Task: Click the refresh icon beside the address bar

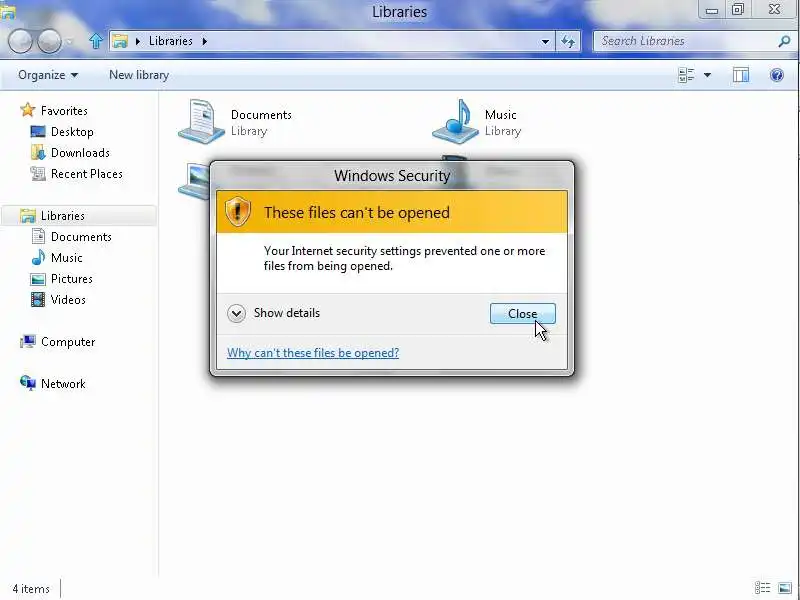Action: (568, 41)
